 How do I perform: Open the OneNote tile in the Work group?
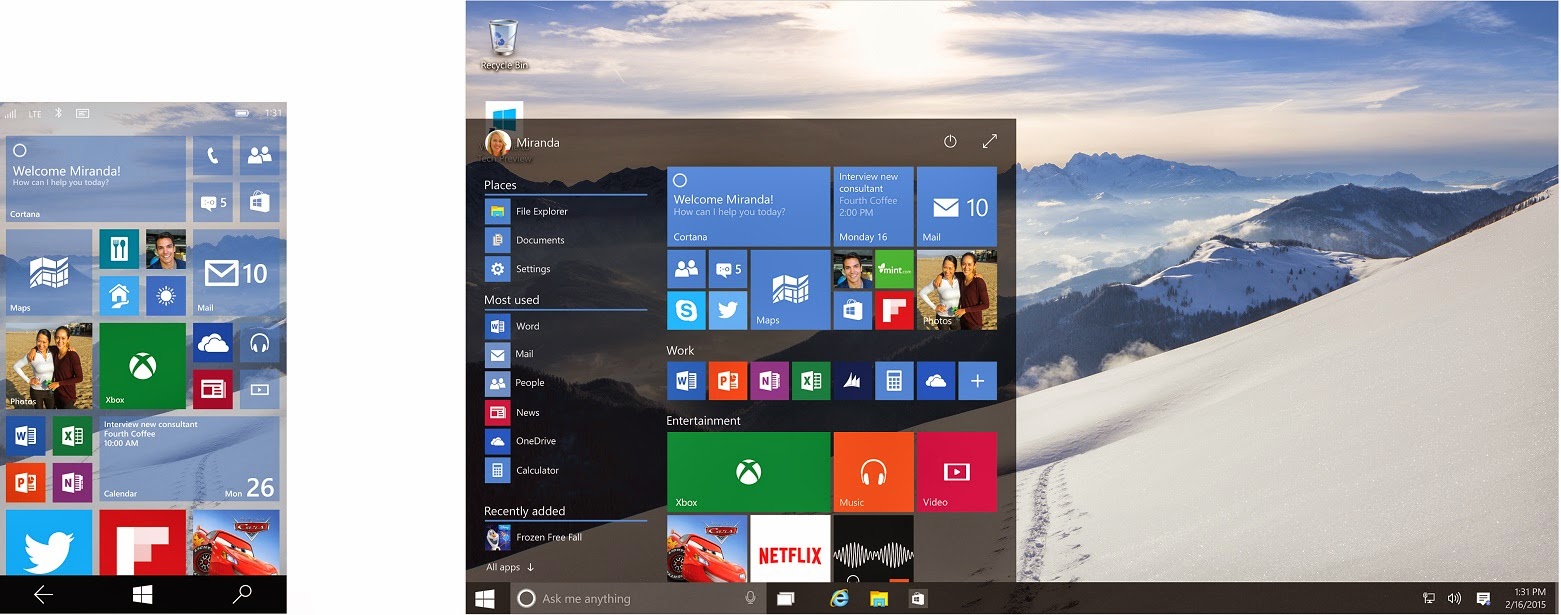pos(769,381)
